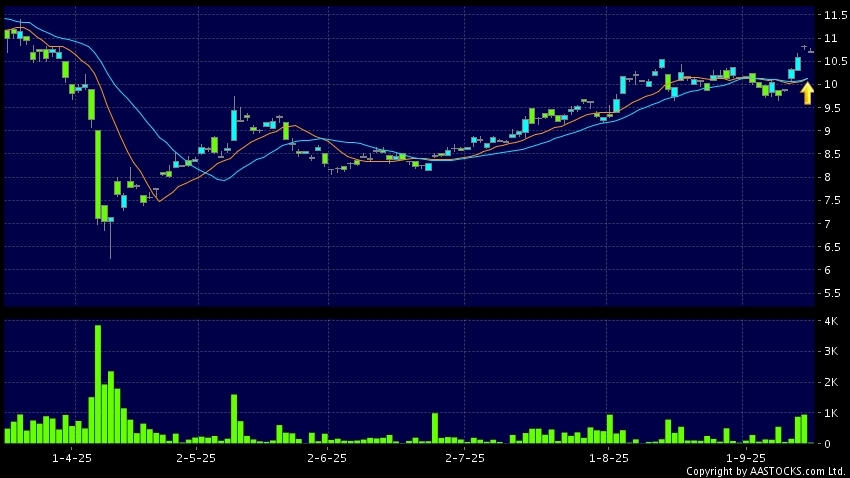Click the "1-8-25" date label

tap(609, 458)
